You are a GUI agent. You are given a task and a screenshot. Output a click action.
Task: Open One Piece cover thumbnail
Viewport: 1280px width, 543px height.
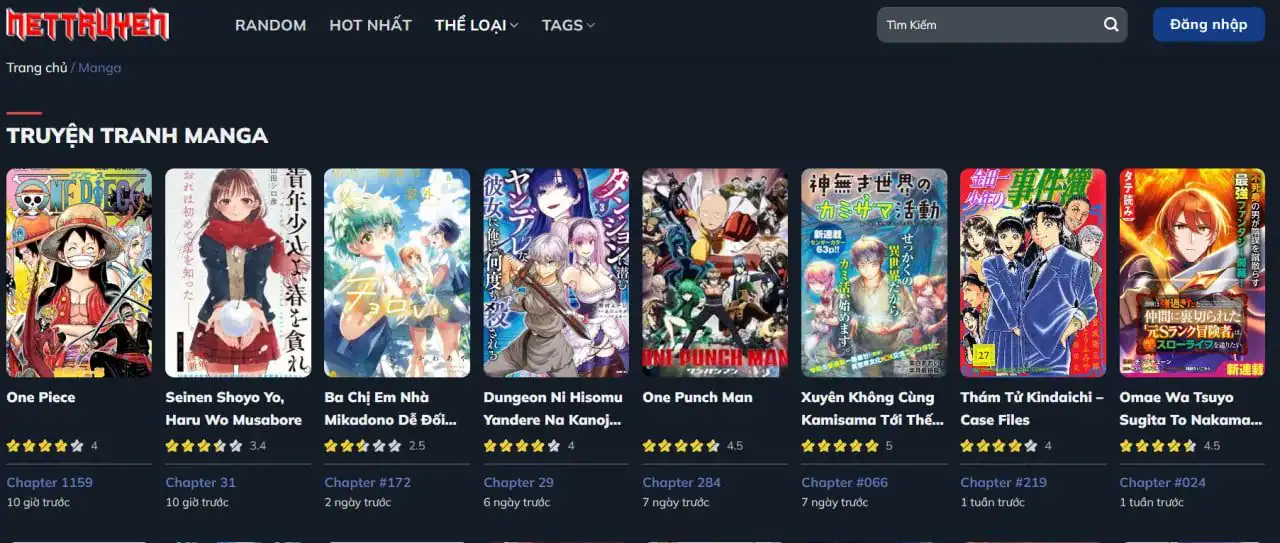(x=79, y=273)
